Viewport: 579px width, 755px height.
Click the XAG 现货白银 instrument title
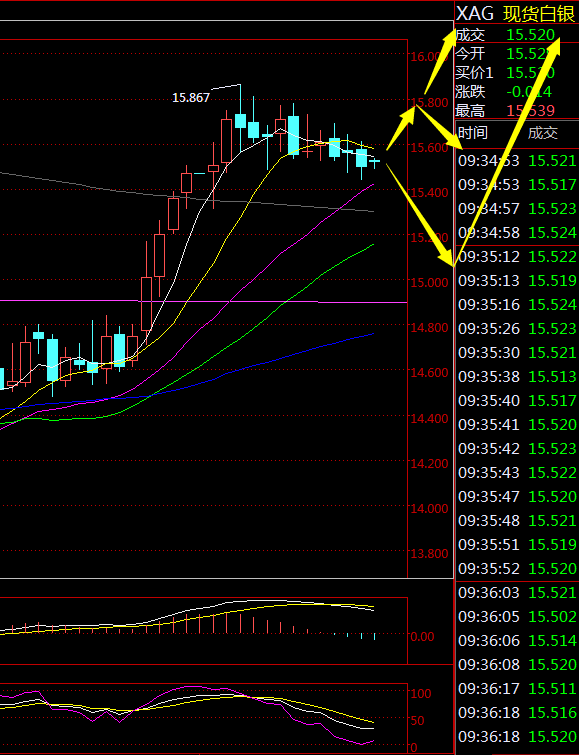pyautogui.click(x=516, y=13)
